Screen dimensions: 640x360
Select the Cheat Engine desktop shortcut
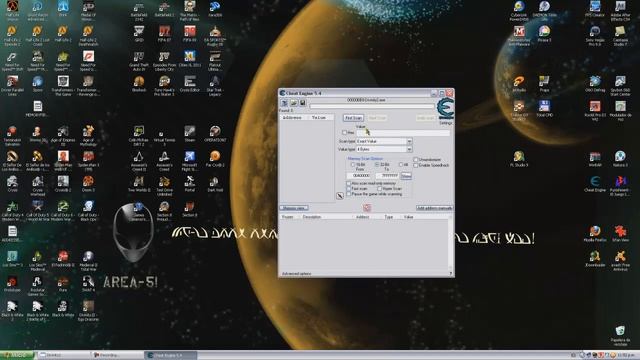click(x=595, y=184)
